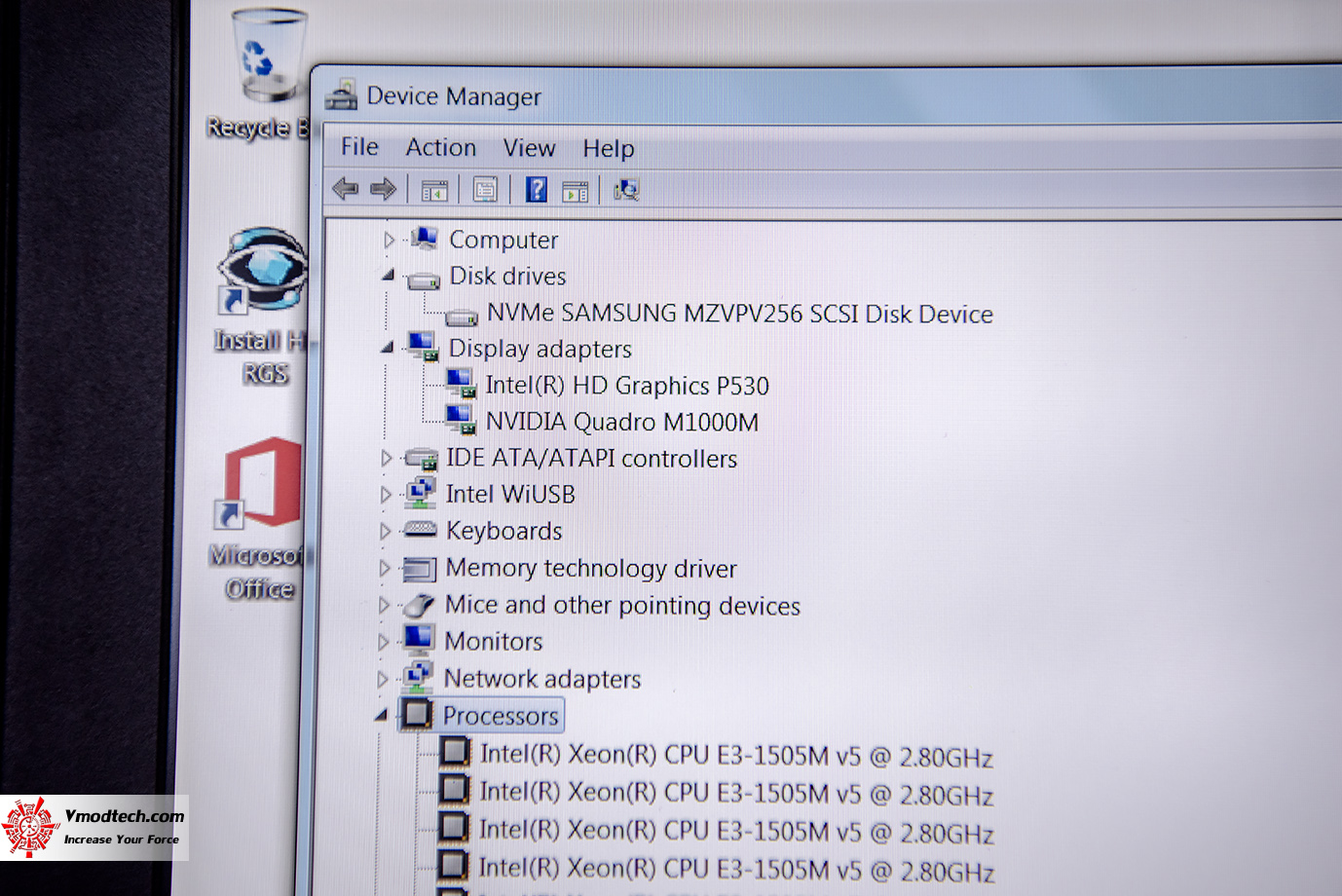Collapse the Display adapters tree node
This screenshot has width=1342, height=896.
(x=387, y=347)
